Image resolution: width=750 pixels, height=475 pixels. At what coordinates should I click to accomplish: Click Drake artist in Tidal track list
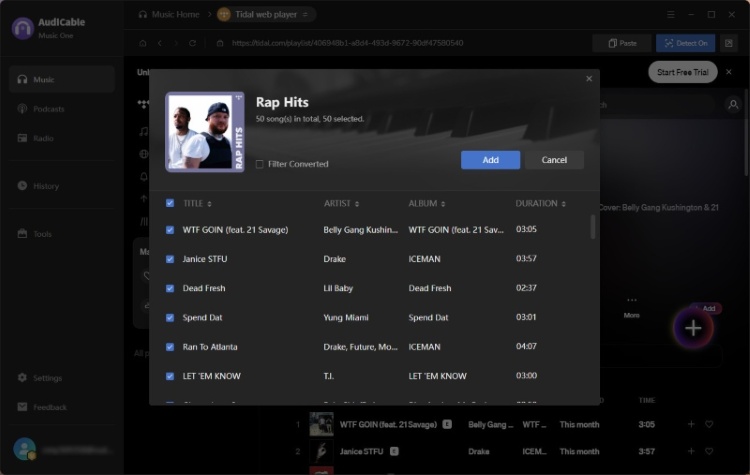tap(478, 451)
